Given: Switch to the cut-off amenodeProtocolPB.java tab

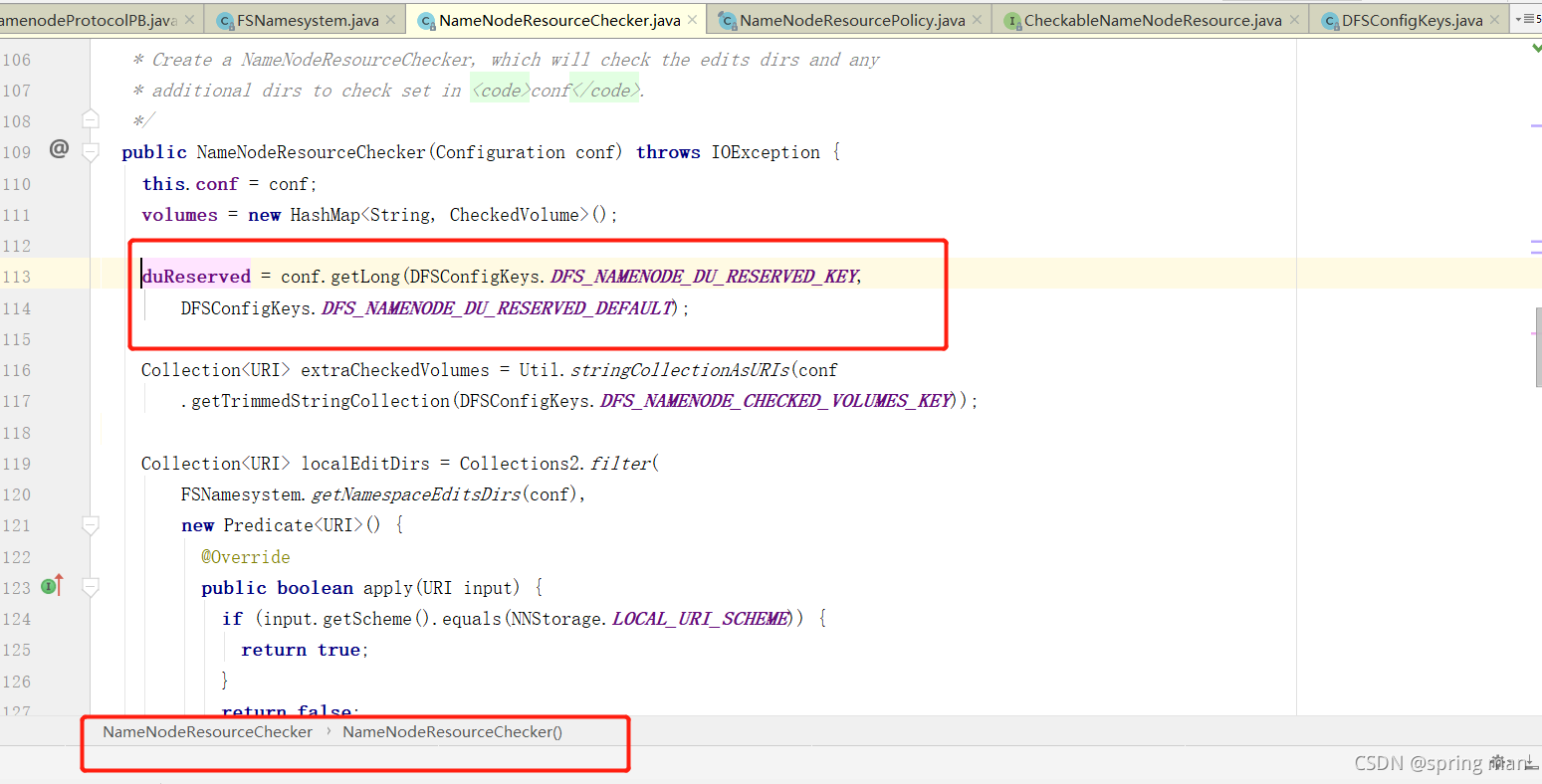Looking at the screenshot, I should tap(88, 20).
